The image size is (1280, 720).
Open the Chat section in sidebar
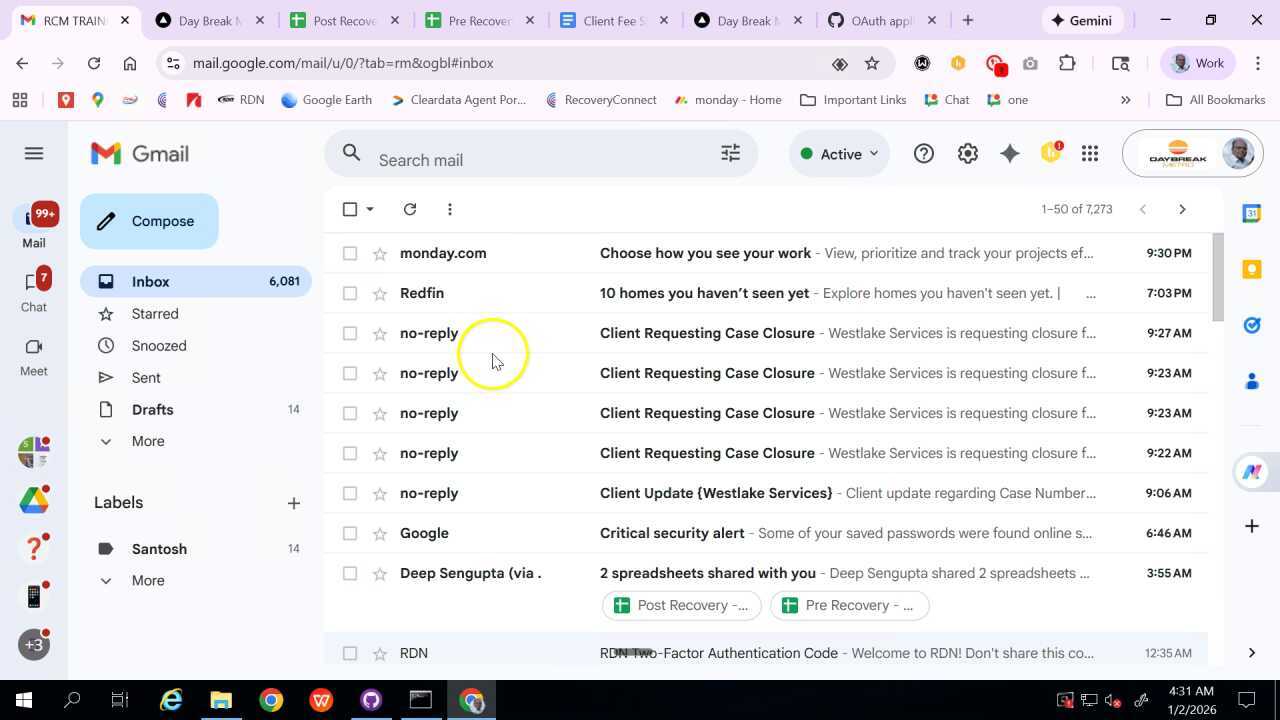tap(34, 290)
